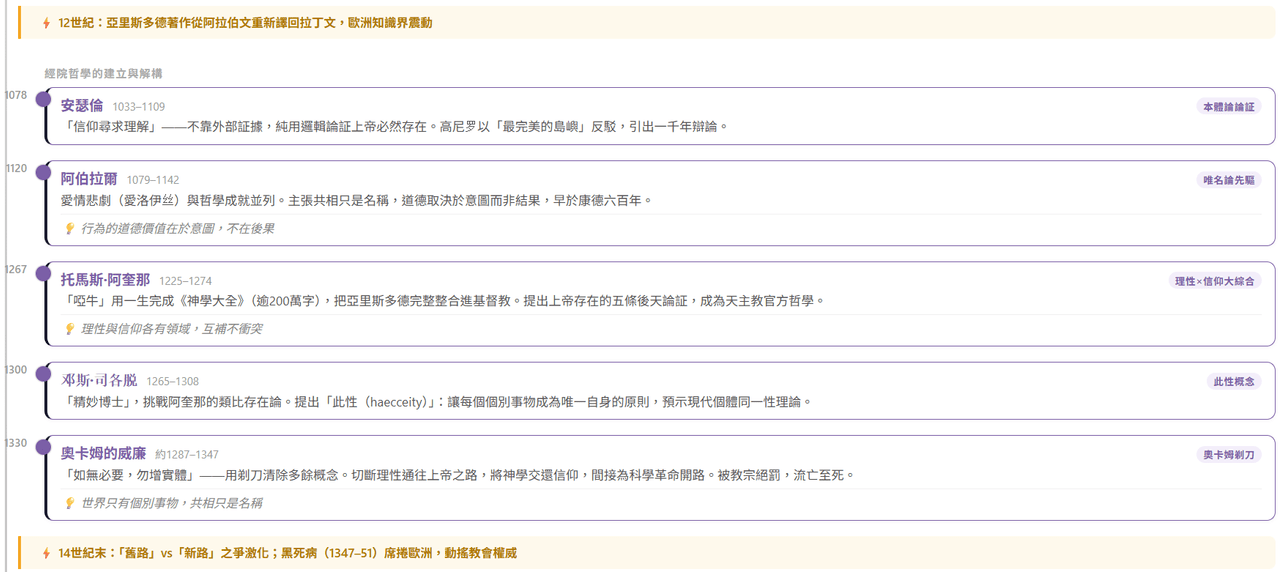
Task: Click the year label 1267 on the timeline
Action: point(16,269)
